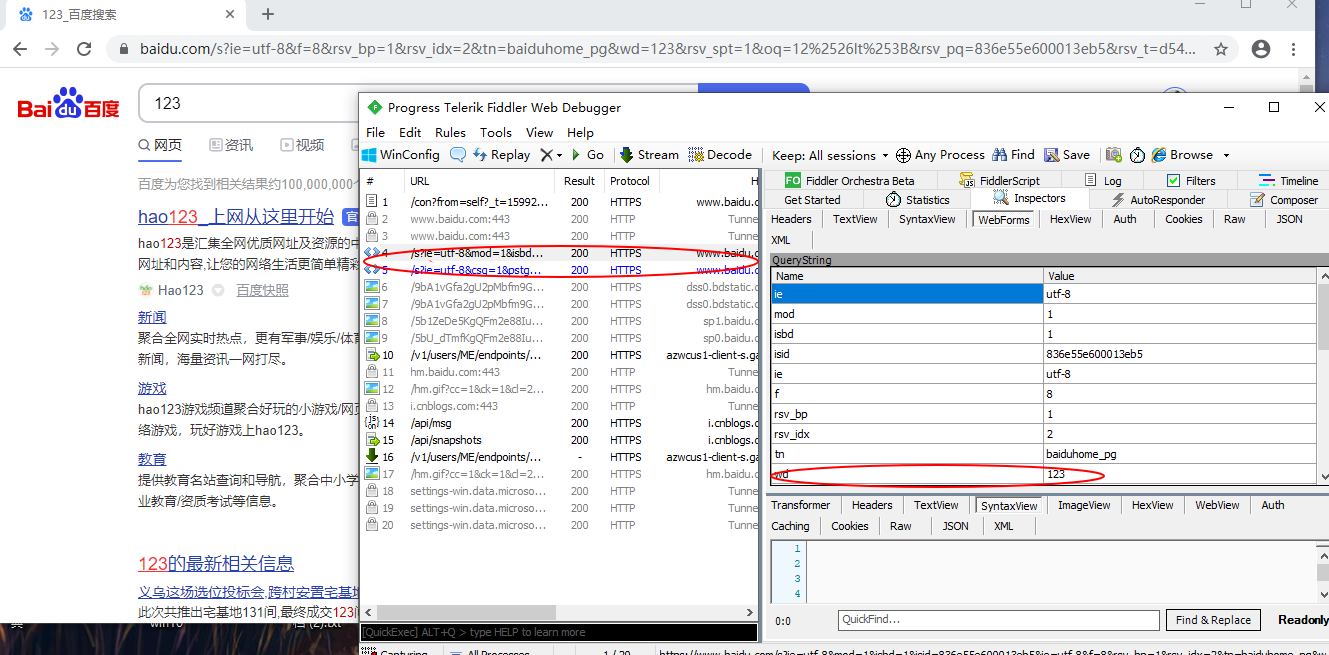This screenshot has height=655, width=1329.
Task: Click the Replay button in Fiddler toolbar
Action: point(501,155)
